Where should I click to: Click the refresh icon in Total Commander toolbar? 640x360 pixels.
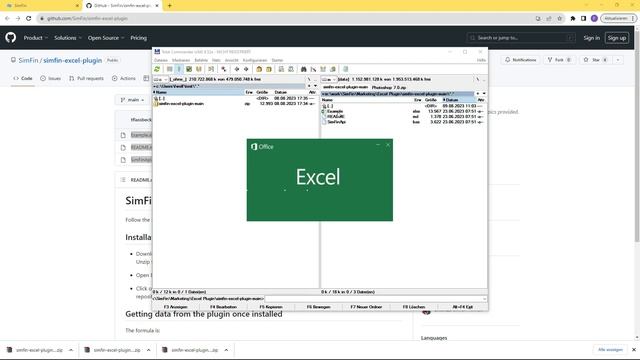[157, 69]
